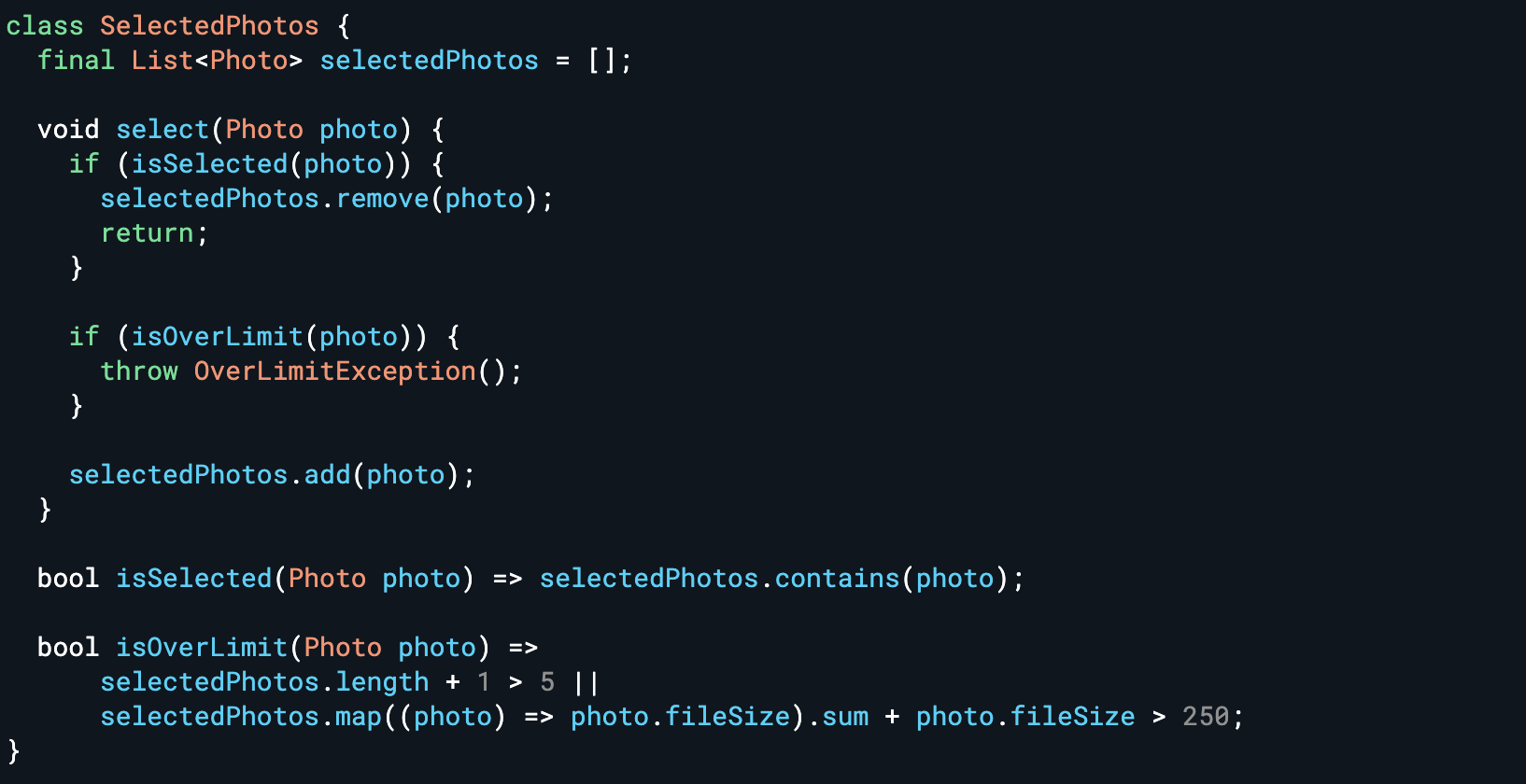Click the logical OR operator
Viewport: 1526px width, 784px height.
[x=586, y=682]
